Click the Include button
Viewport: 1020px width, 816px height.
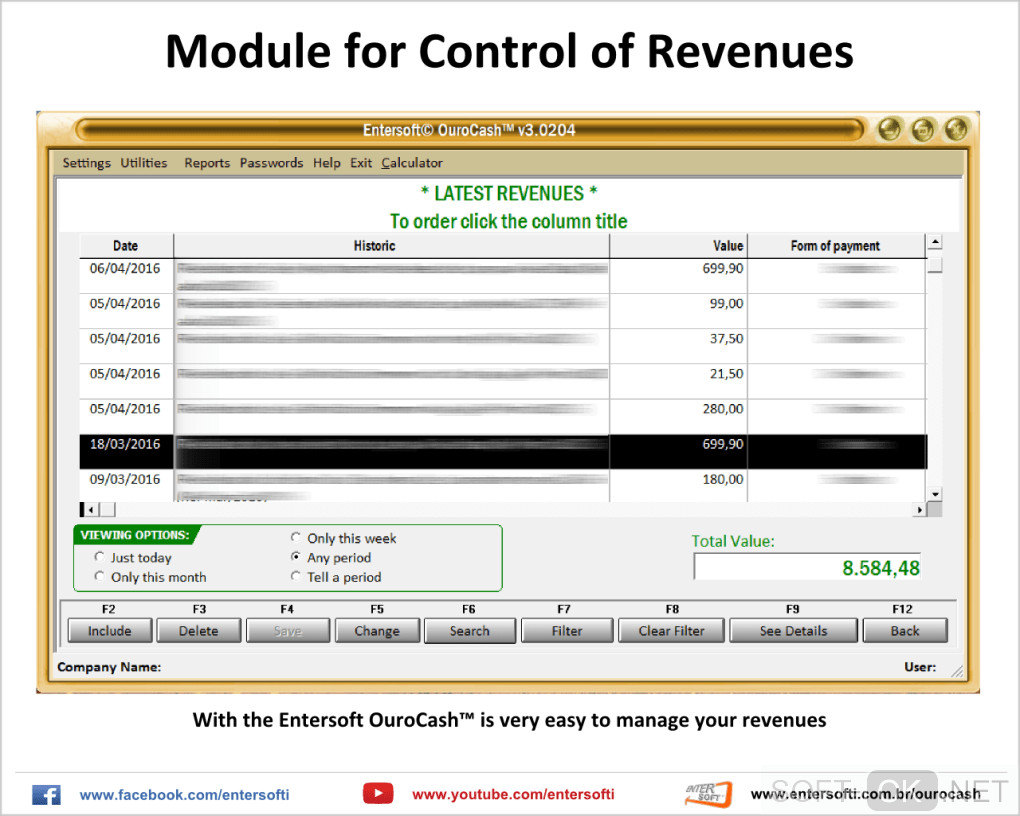tap(110, 631)
